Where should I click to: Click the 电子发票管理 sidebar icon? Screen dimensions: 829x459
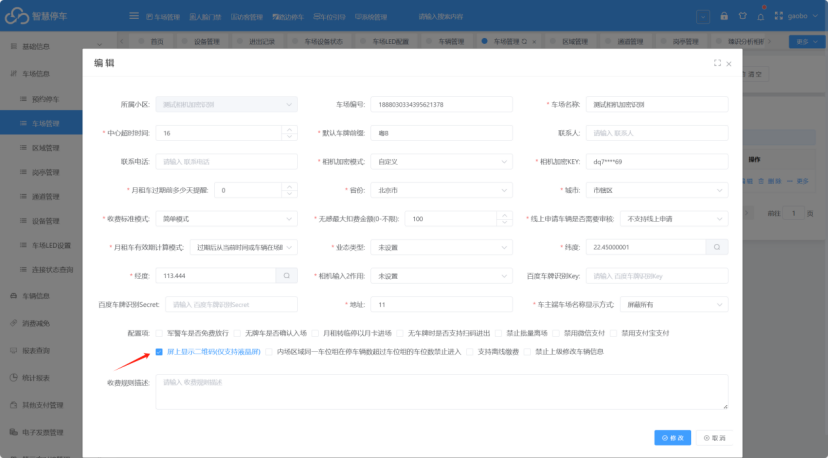pyautogui.click(x=14, y=432)
